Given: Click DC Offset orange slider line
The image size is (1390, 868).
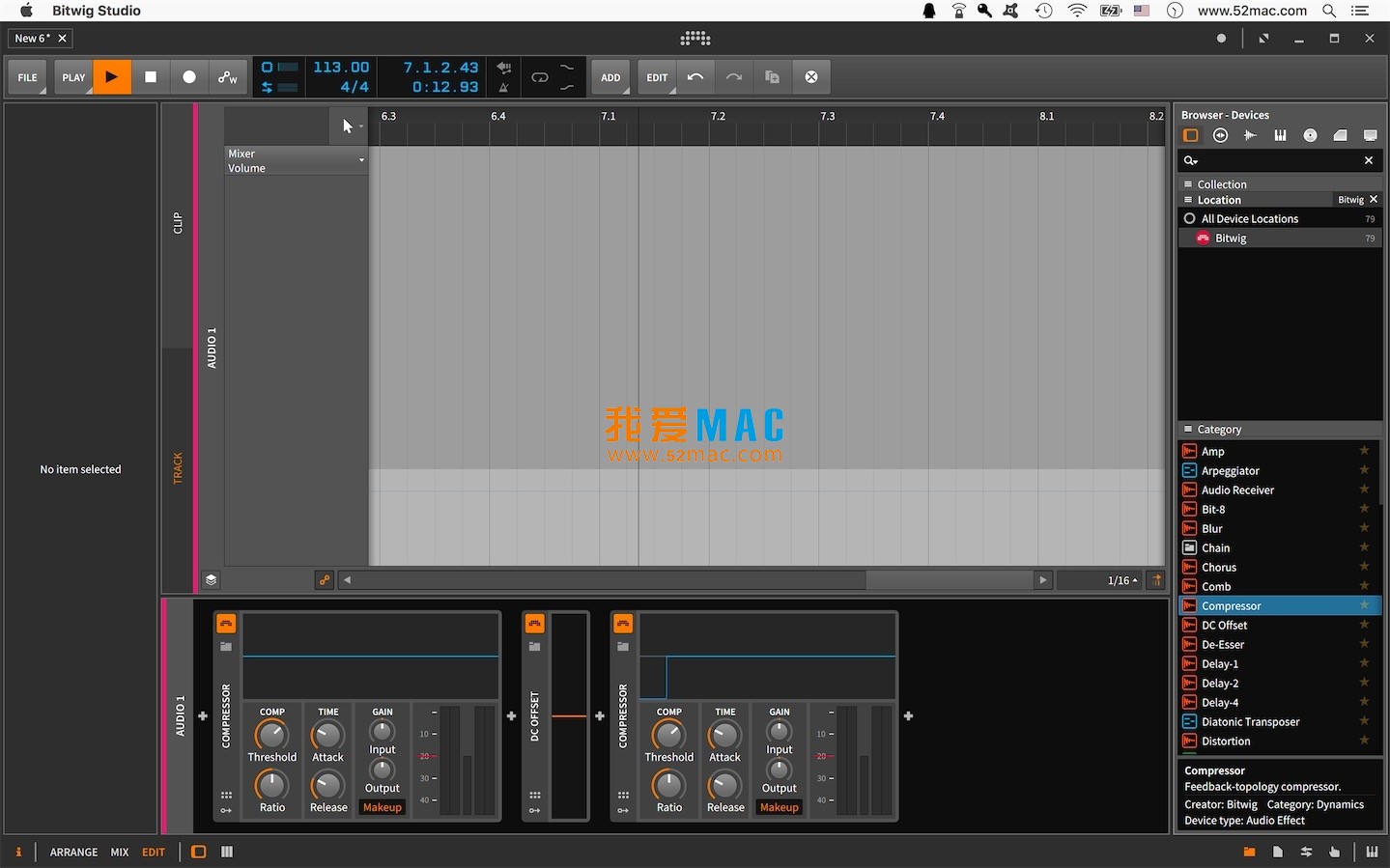Looking at the screenshot, I should (570, 716).
